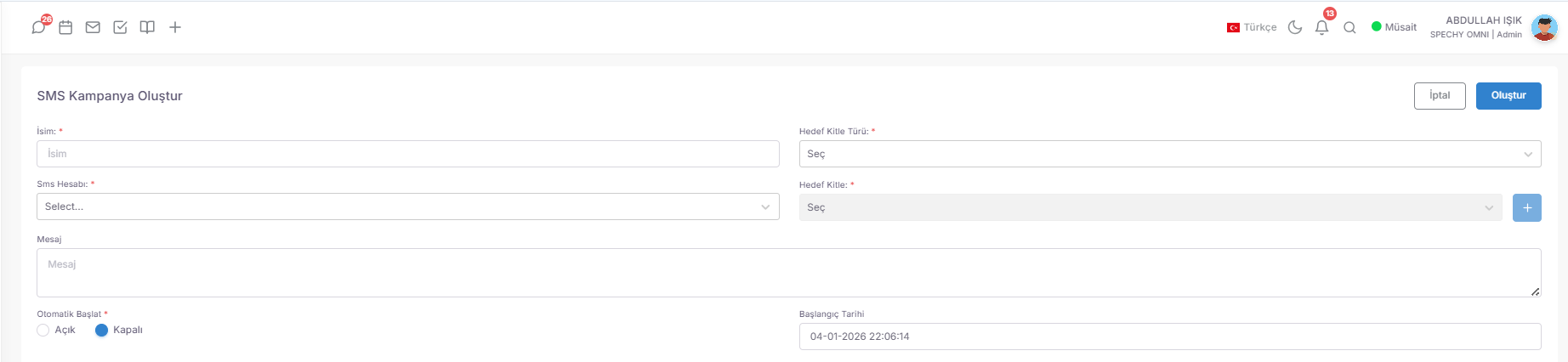Click the SPECHY OMNI | Admin text

coord(1476,35)
